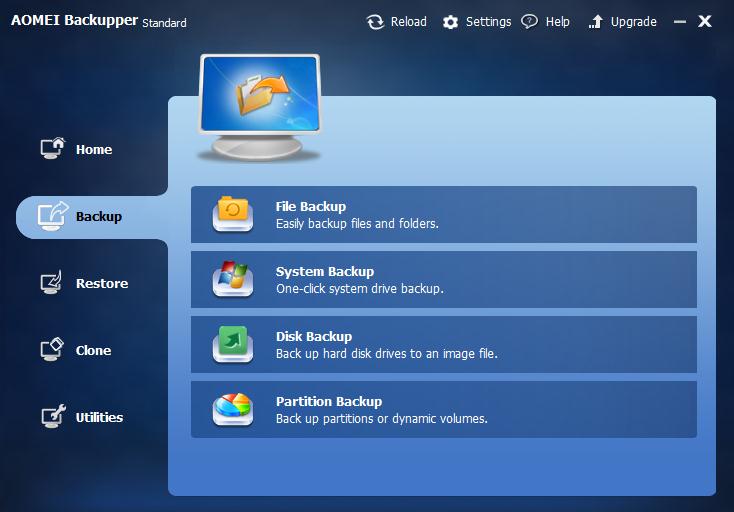Click 'Back up partitions or dynamic volumes.' text
The width and height of the screenshot is (734, 512).
(x=382, y=419)
